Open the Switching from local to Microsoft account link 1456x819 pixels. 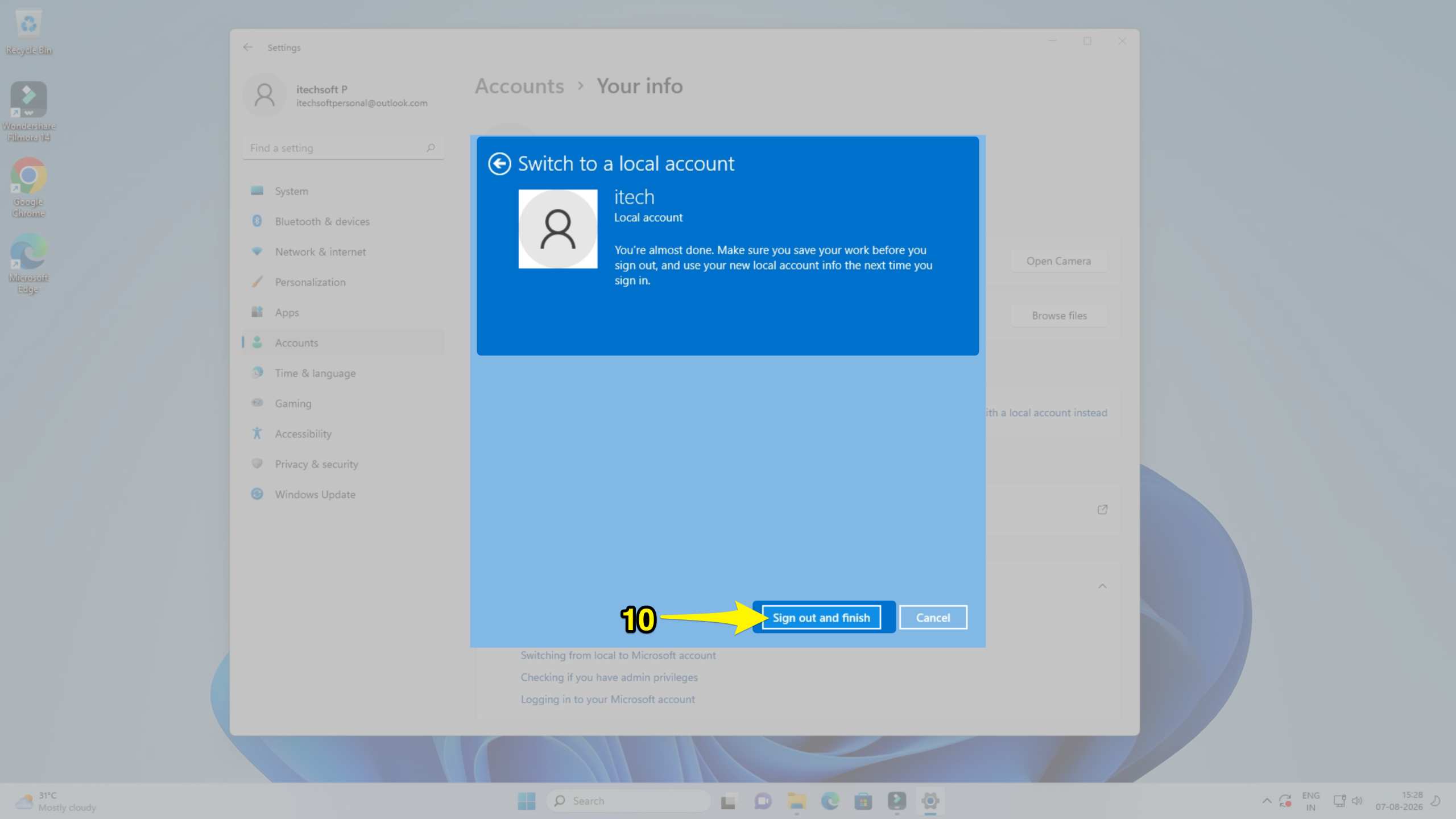click(618, 655)
